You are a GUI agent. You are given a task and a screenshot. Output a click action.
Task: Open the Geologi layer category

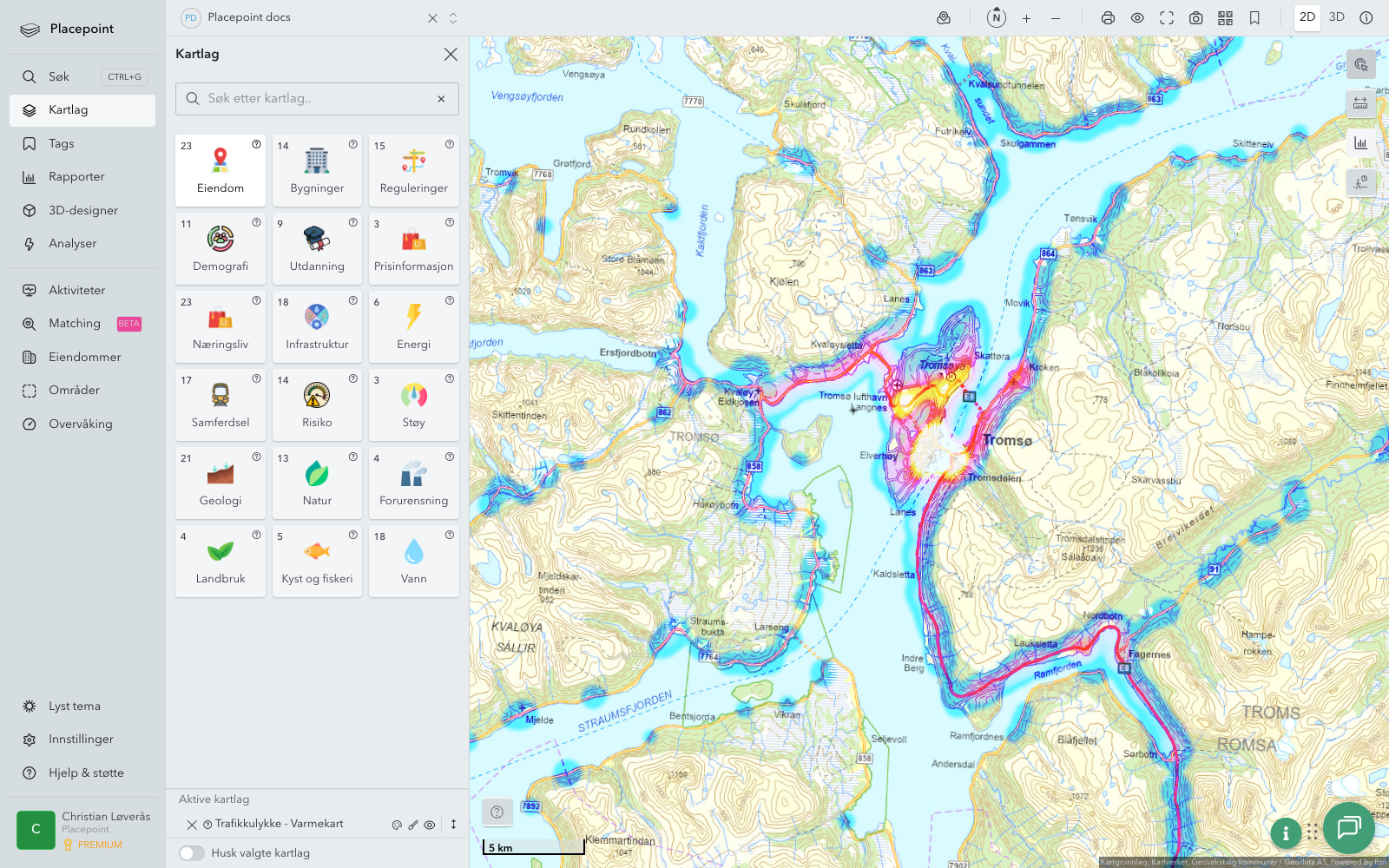221,483
